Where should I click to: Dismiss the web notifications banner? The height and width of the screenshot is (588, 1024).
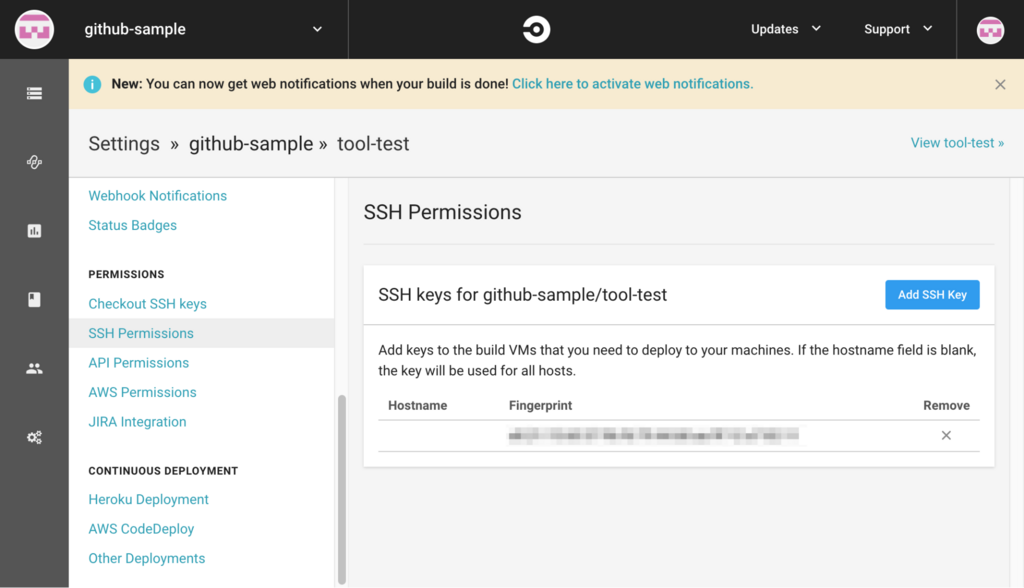tap(1000, 84)
